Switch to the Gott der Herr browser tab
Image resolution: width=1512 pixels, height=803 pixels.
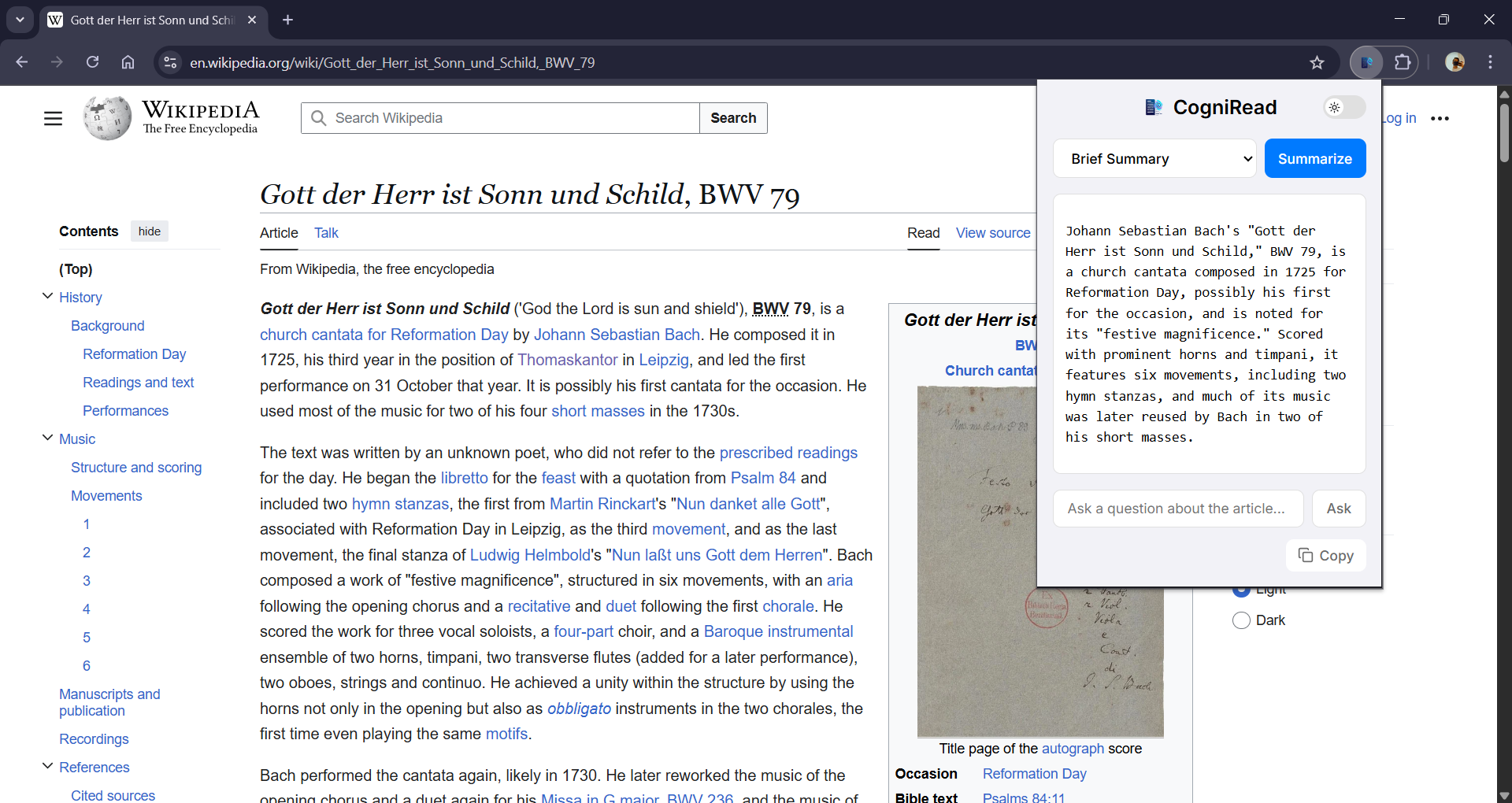pyautogui.click(x=154, y=20)
